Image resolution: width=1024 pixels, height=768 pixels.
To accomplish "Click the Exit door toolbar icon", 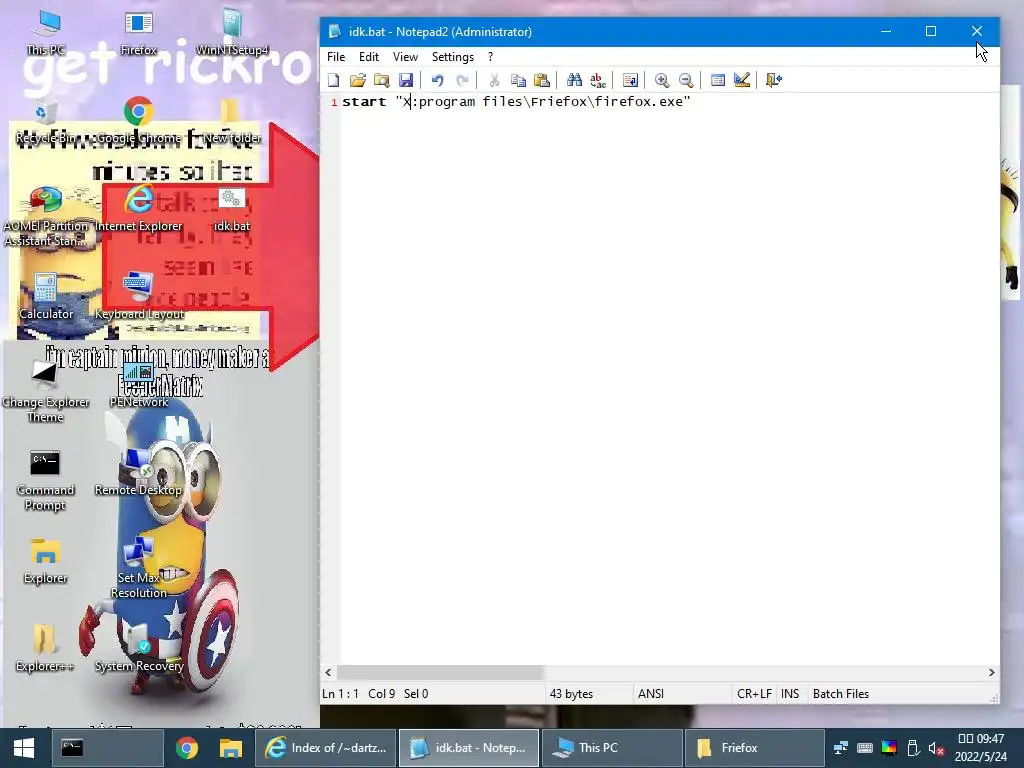I will pyautogui.click(x=774, y=80).
